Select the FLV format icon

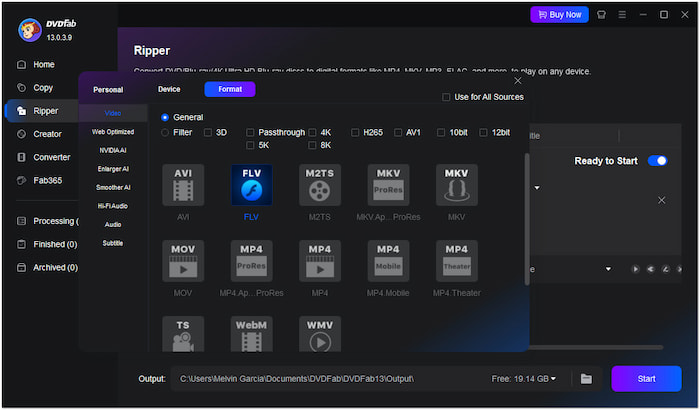click(x=251, y=186)
